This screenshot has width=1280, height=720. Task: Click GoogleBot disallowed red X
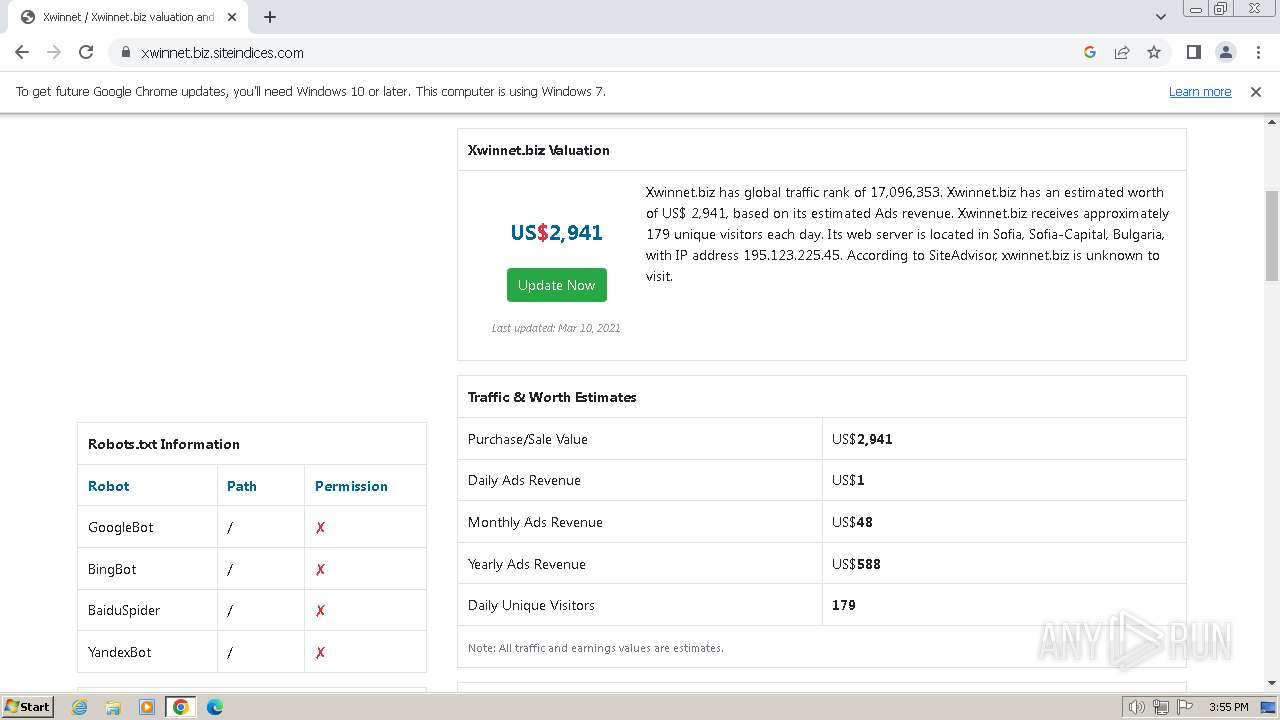(320, 528)
